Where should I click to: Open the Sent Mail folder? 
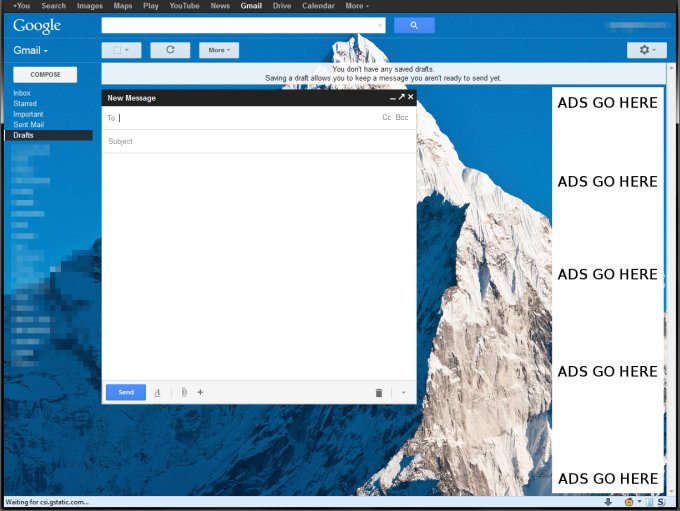tap(28, 125)
